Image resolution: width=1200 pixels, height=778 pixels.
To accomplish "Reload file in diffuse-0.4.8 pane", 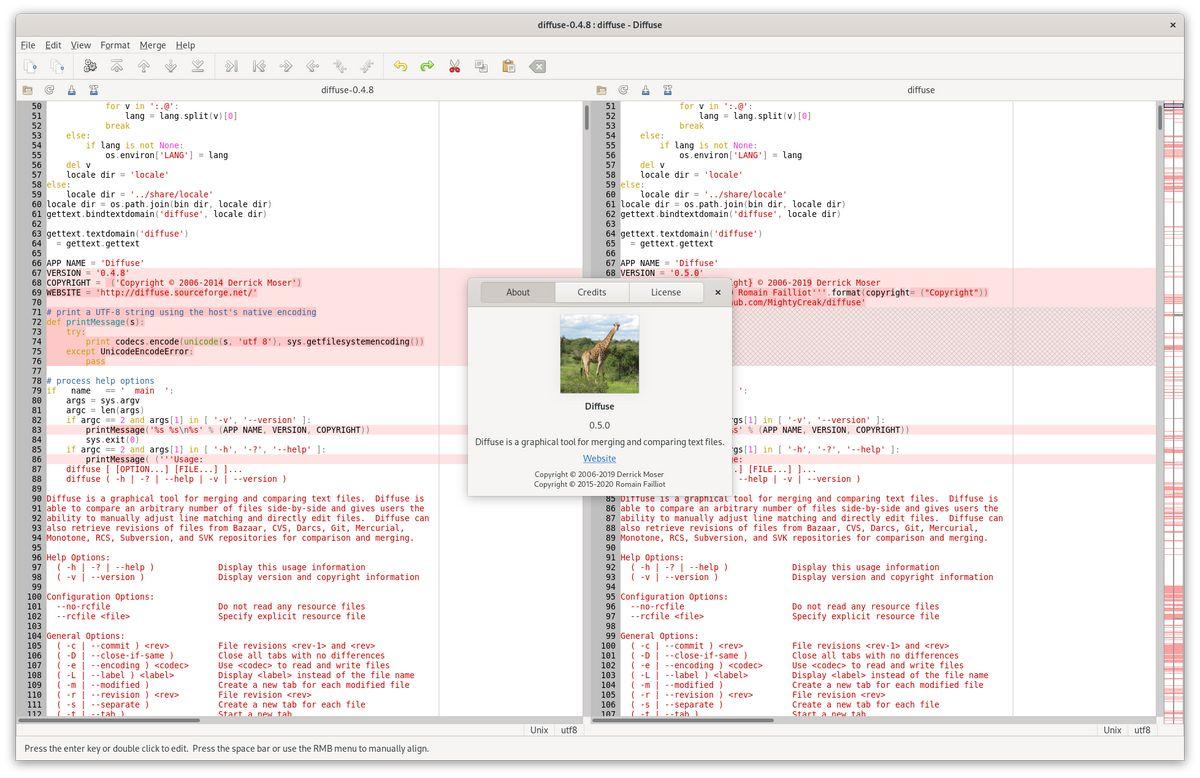I will (x=49, y=90).
